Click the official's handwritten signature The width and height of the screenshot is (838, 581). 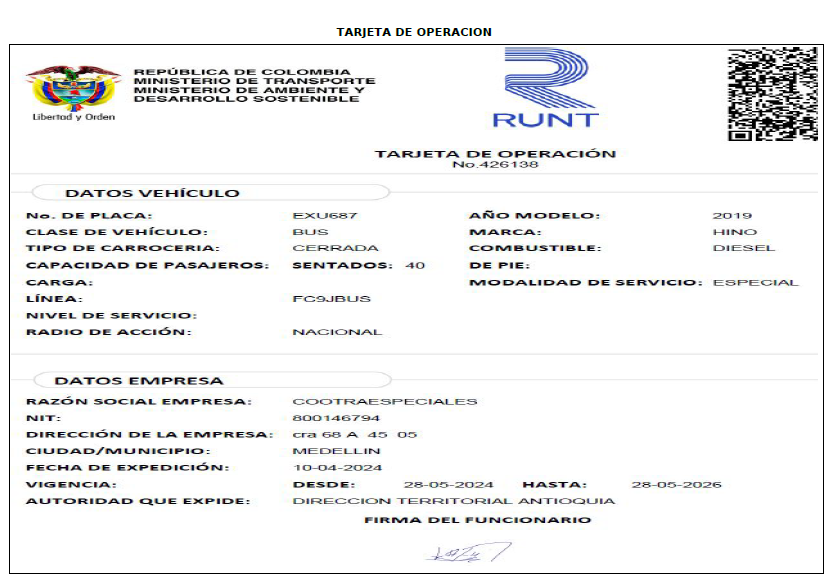466,552
